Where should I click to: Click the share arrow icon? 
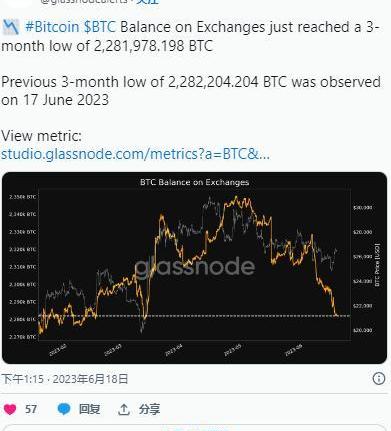(124, 409)
